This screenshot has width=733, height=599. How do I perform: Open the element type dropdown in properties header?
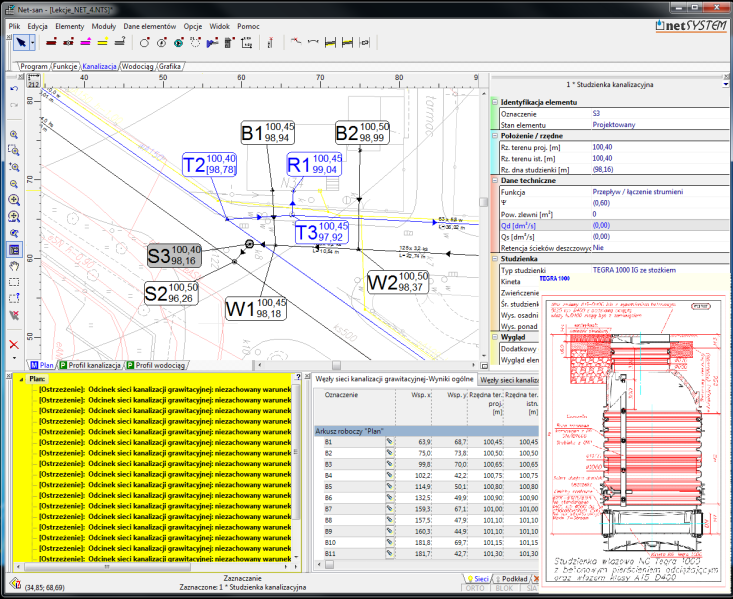tap(725, 85)
